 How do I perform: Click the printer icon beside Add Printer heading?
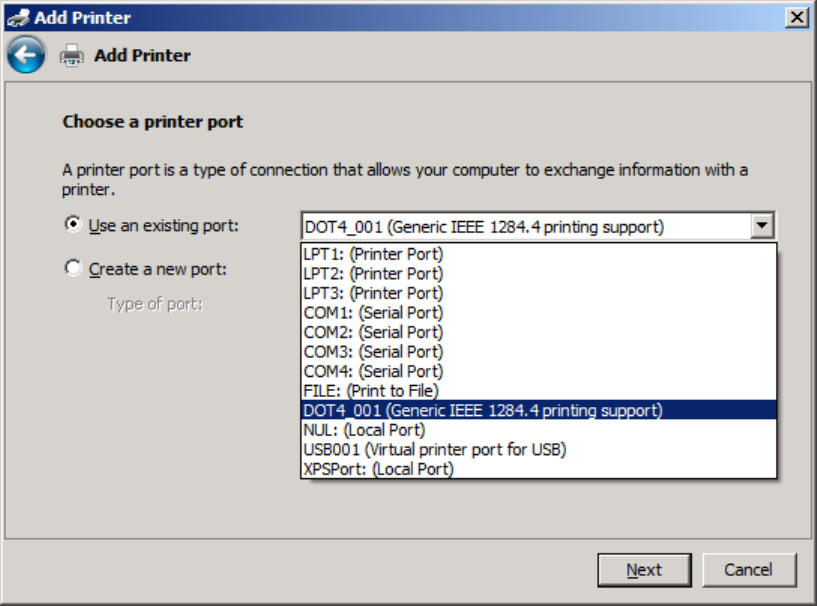(72, 56)
